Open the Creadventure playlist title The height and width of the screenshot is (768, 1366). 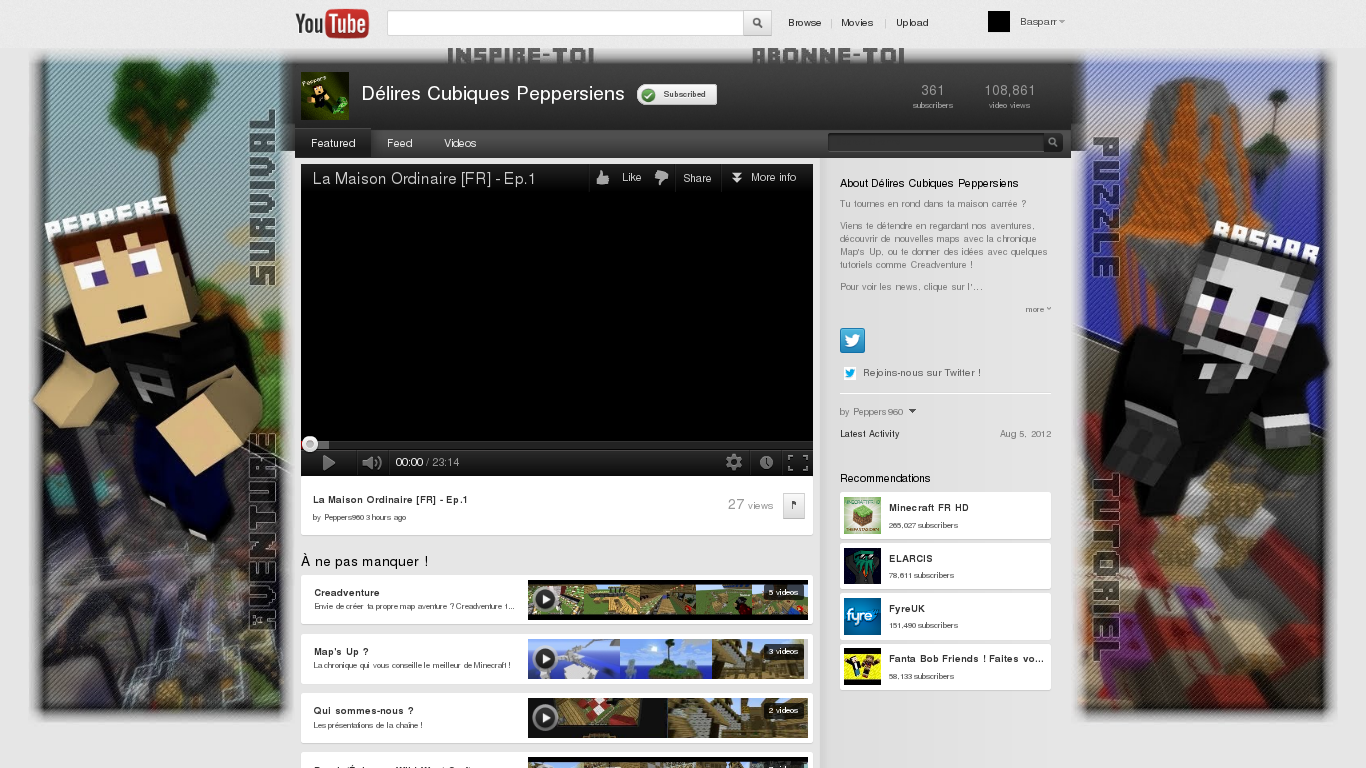pos(347,592)
